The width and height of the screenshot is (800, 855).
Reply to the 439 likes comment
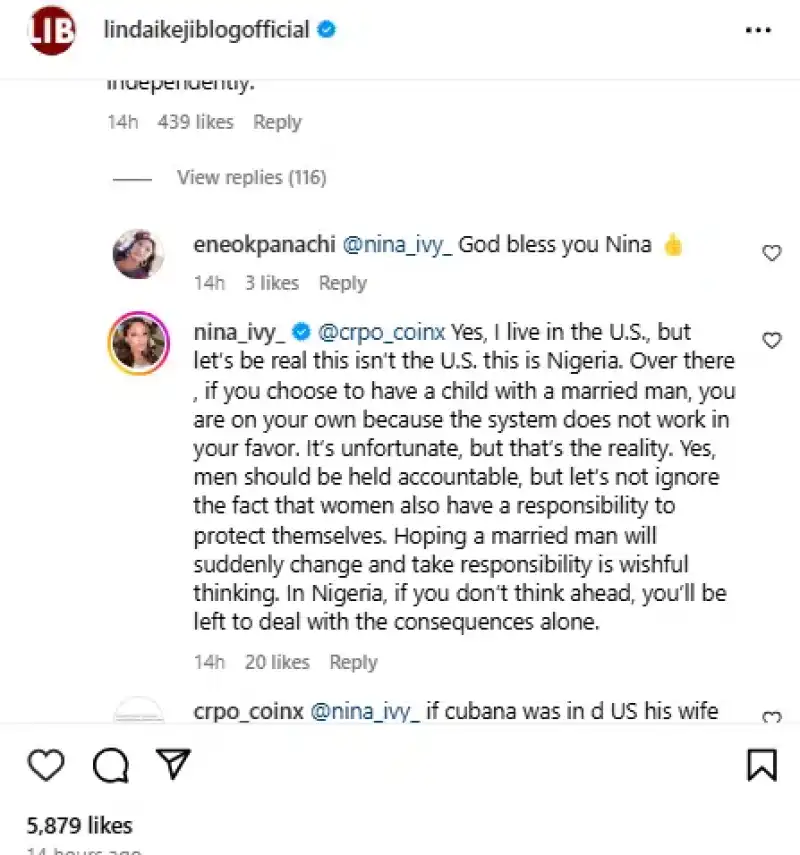[x=277, y=122]
